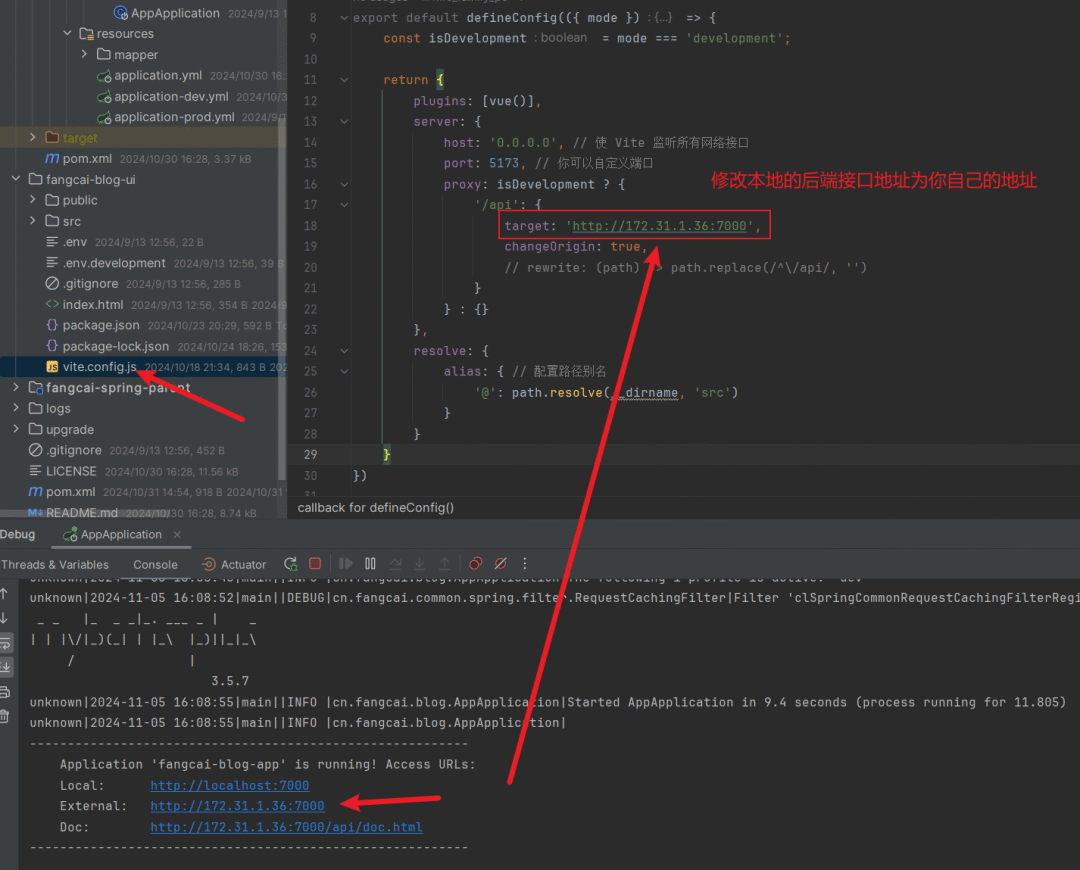Viewport: 1080px width, 870px height.
Task: Click Step Over debug icon
Action: tap(395, 563)
